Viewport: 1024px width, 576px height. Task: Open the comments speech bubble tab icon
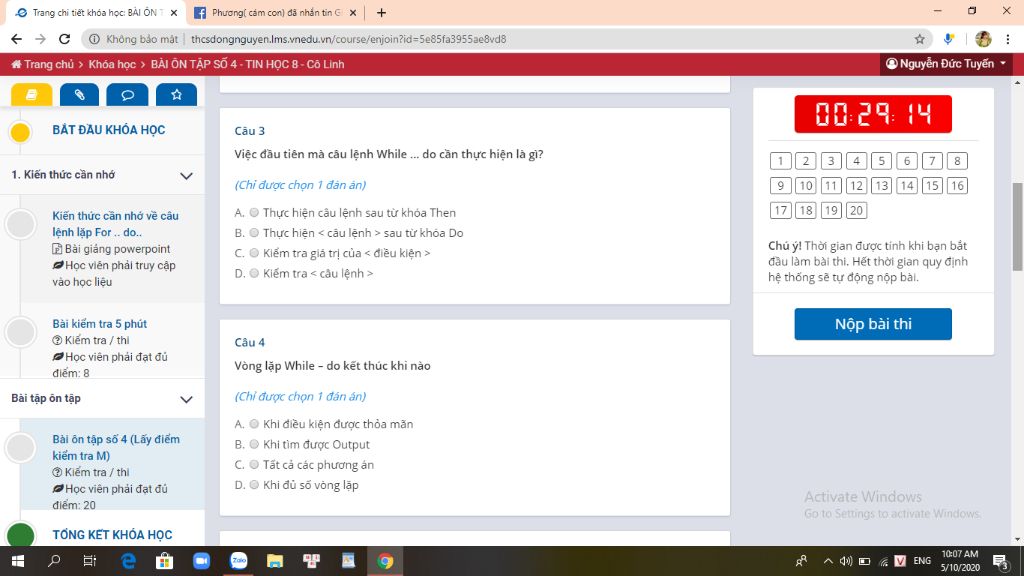(x=127, y=95)
